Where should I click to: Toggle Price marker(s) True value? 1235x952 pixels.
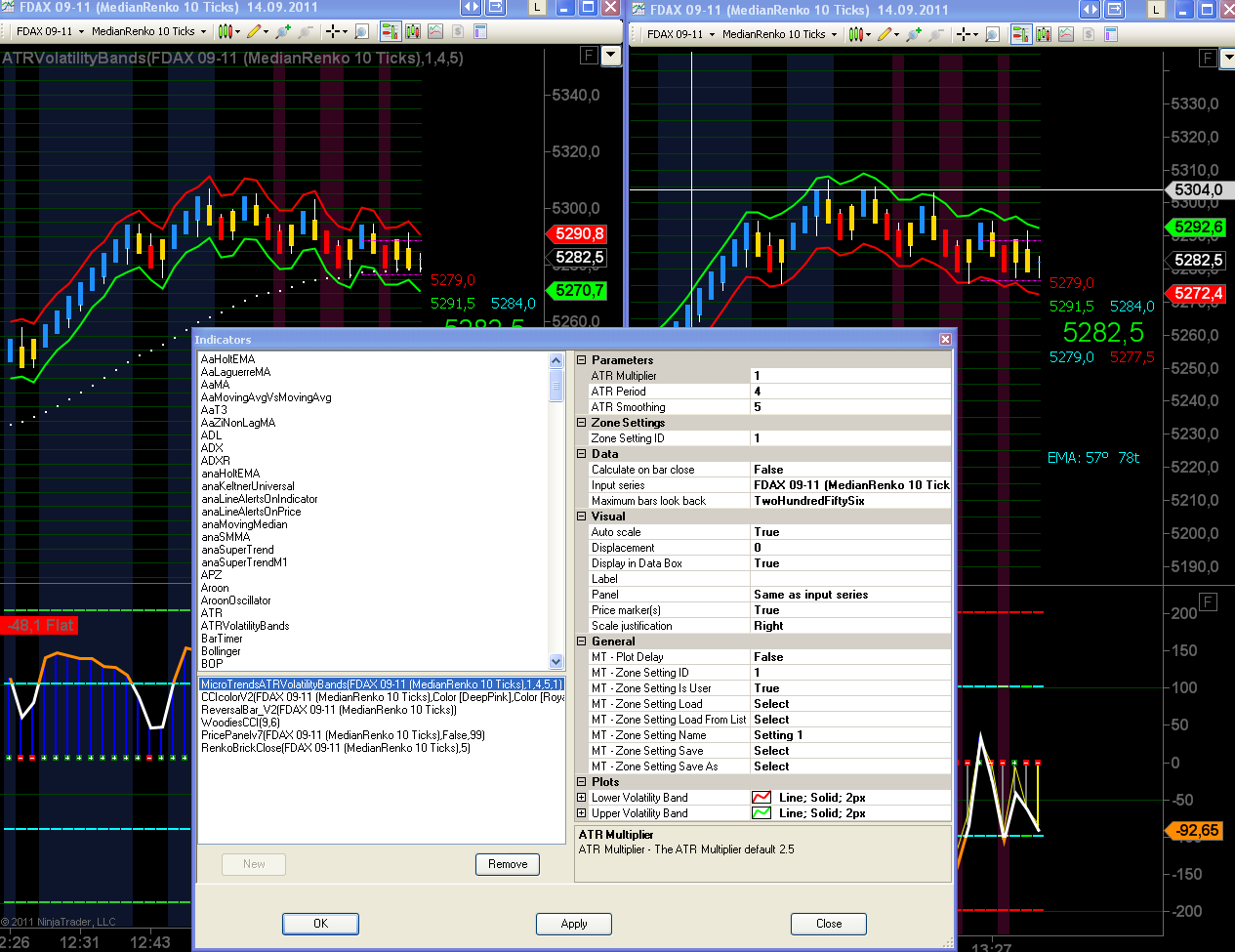(850, 610)
